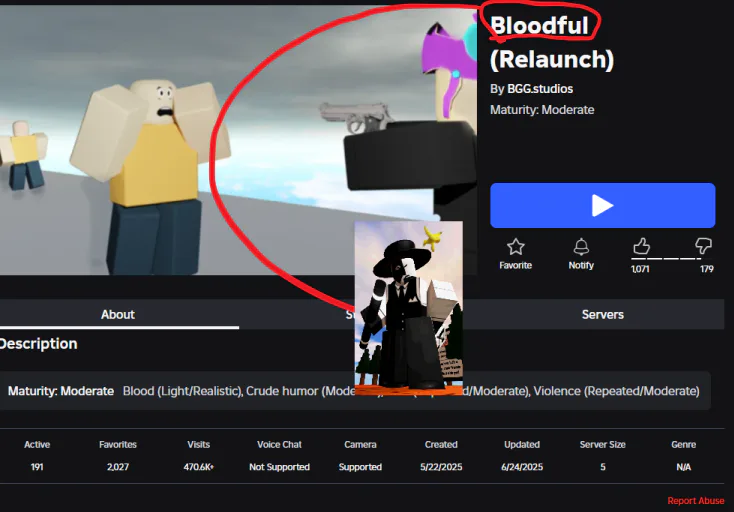Click the 1,071 likes count
734x512 pixels.
tap(640, 269)
